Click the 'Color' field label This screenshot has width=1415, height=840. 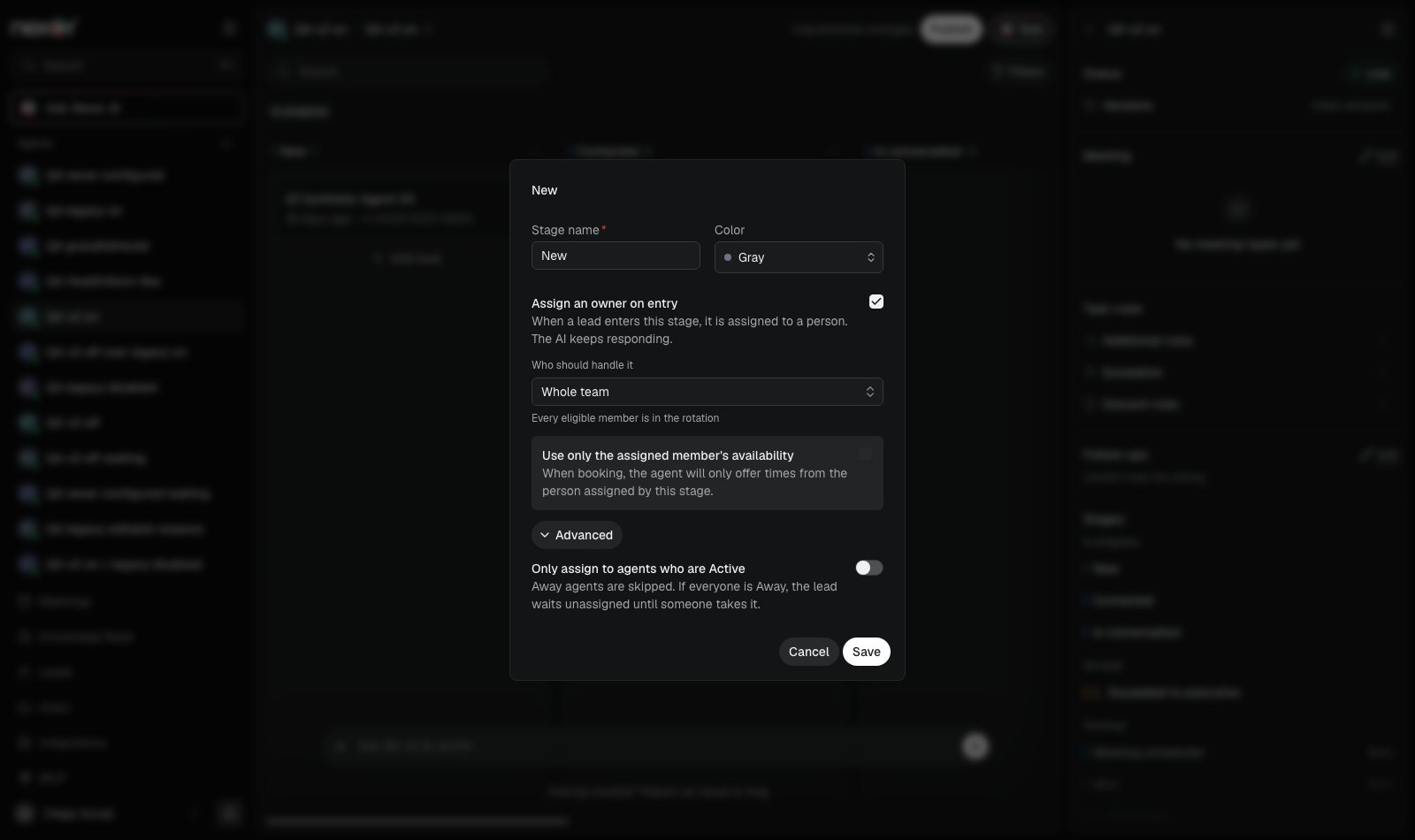point(730,230)
